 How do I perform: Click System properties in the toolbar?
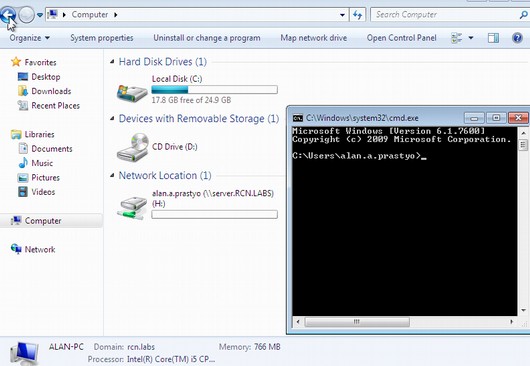click(102, 38)
